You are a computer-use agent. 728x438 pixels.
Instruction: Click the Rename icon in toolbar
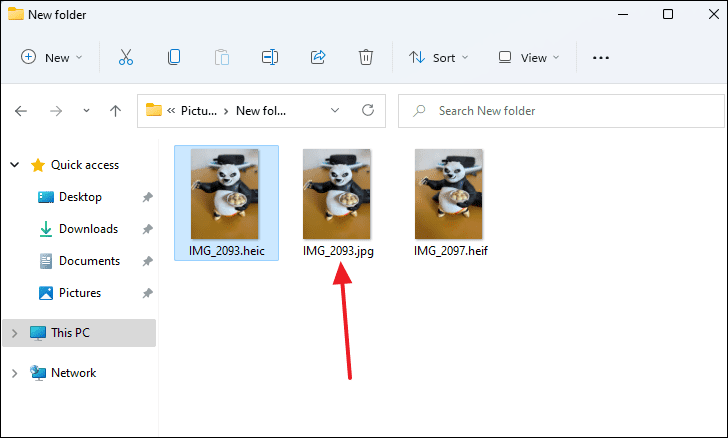pos(270,58)
